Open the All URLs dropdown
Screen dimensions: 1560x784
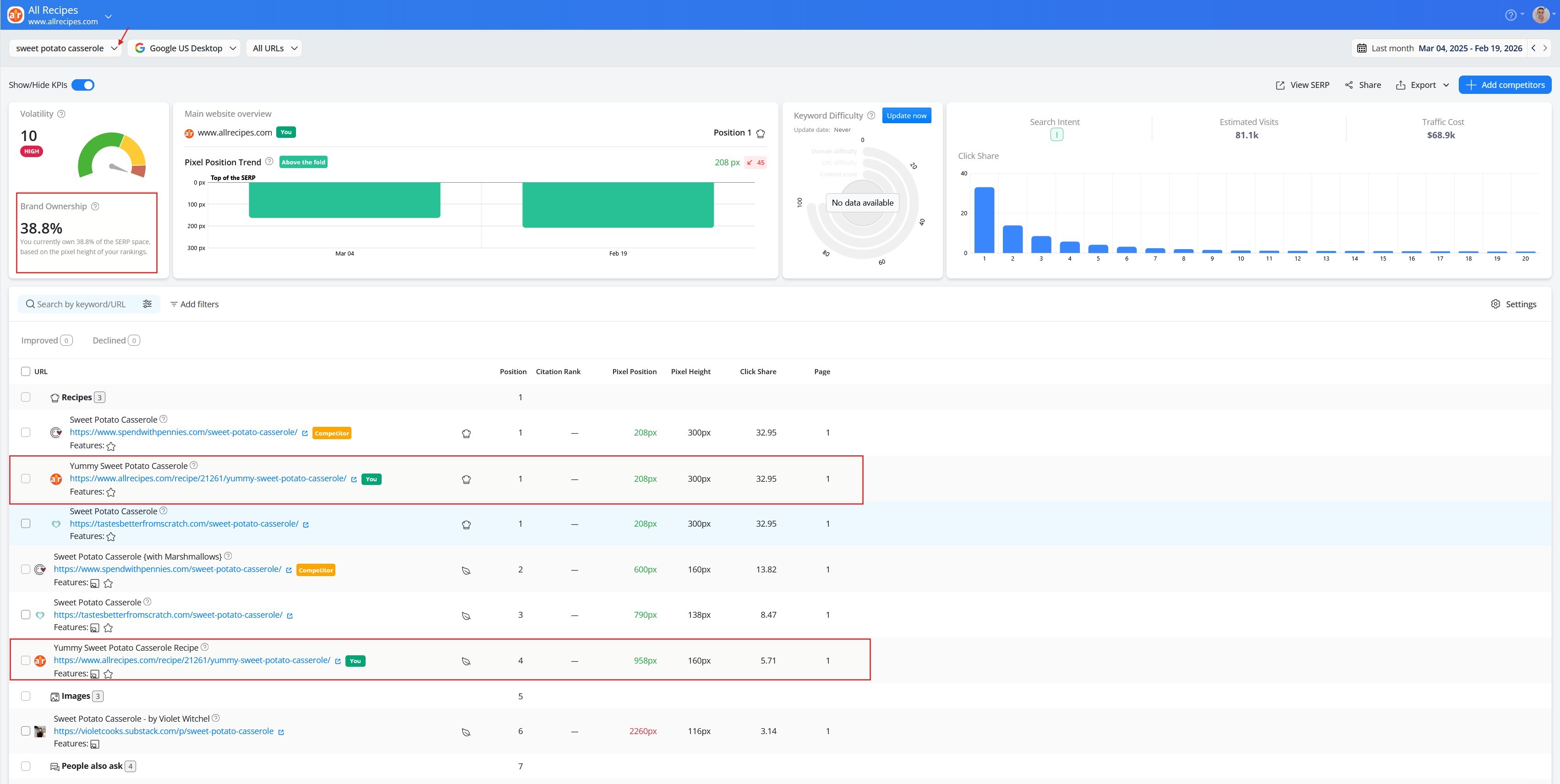pos(274,49)
